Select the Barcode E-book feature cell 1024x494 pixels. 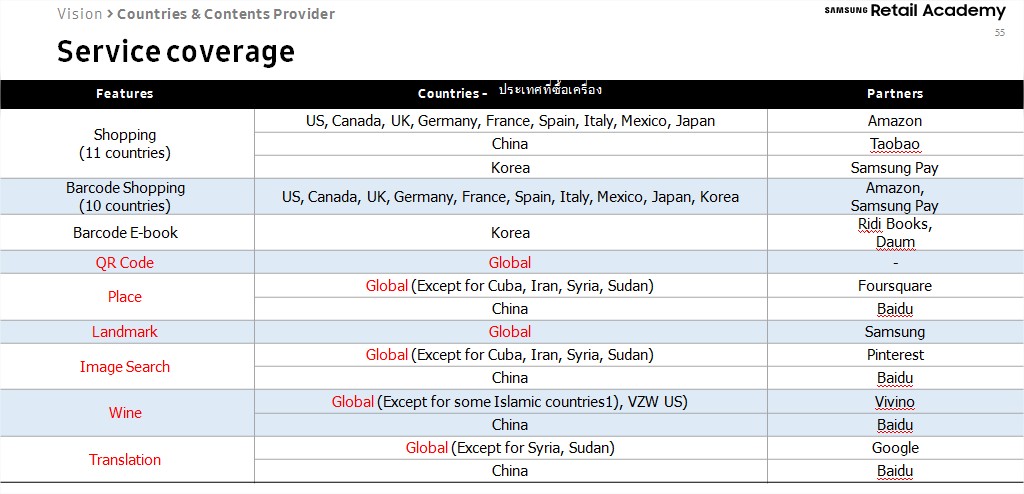point(127,233)
